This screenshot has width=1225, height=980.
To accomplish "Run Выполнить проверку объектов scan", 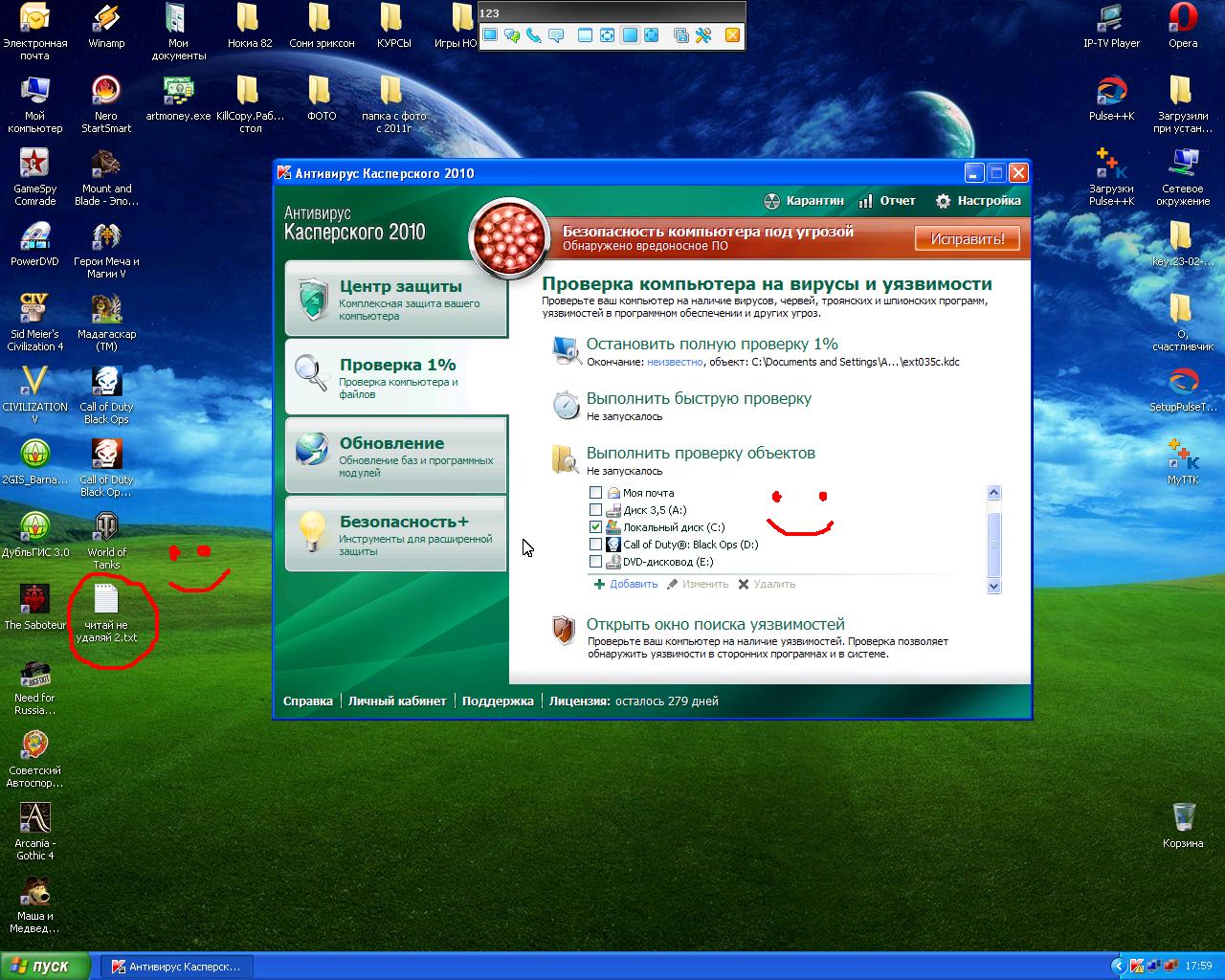I will click(701, 453).
